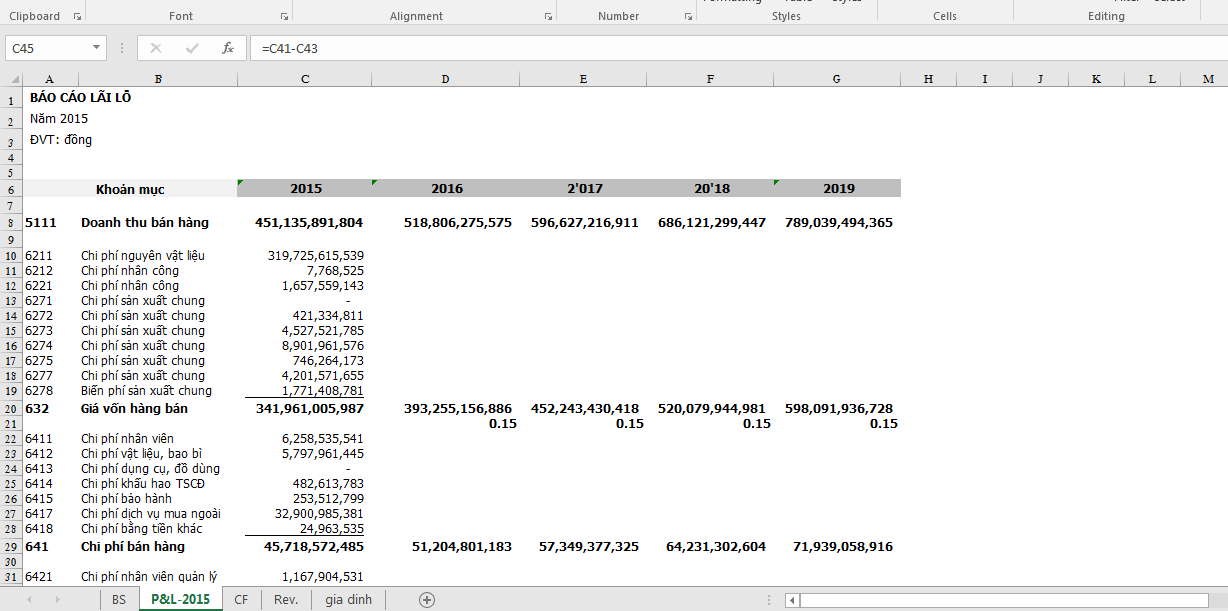Select the 2015 year header cell
This screenshot has width=1228, height=611.
(305, 189)
